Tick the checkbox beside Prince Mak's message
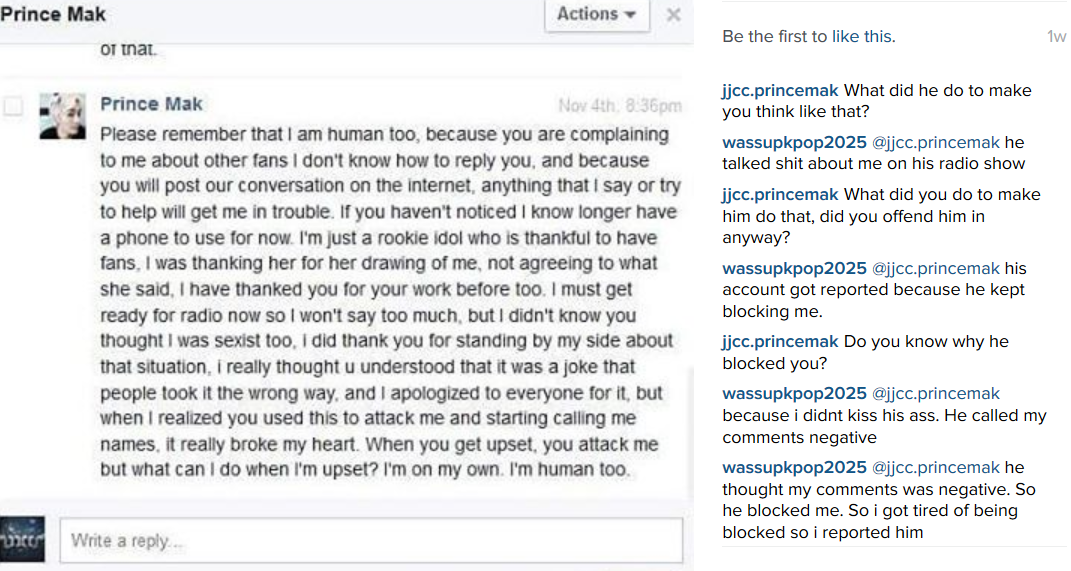This screenshot has width=1071, height=571. pyautogui.click(x=14, y=106)
